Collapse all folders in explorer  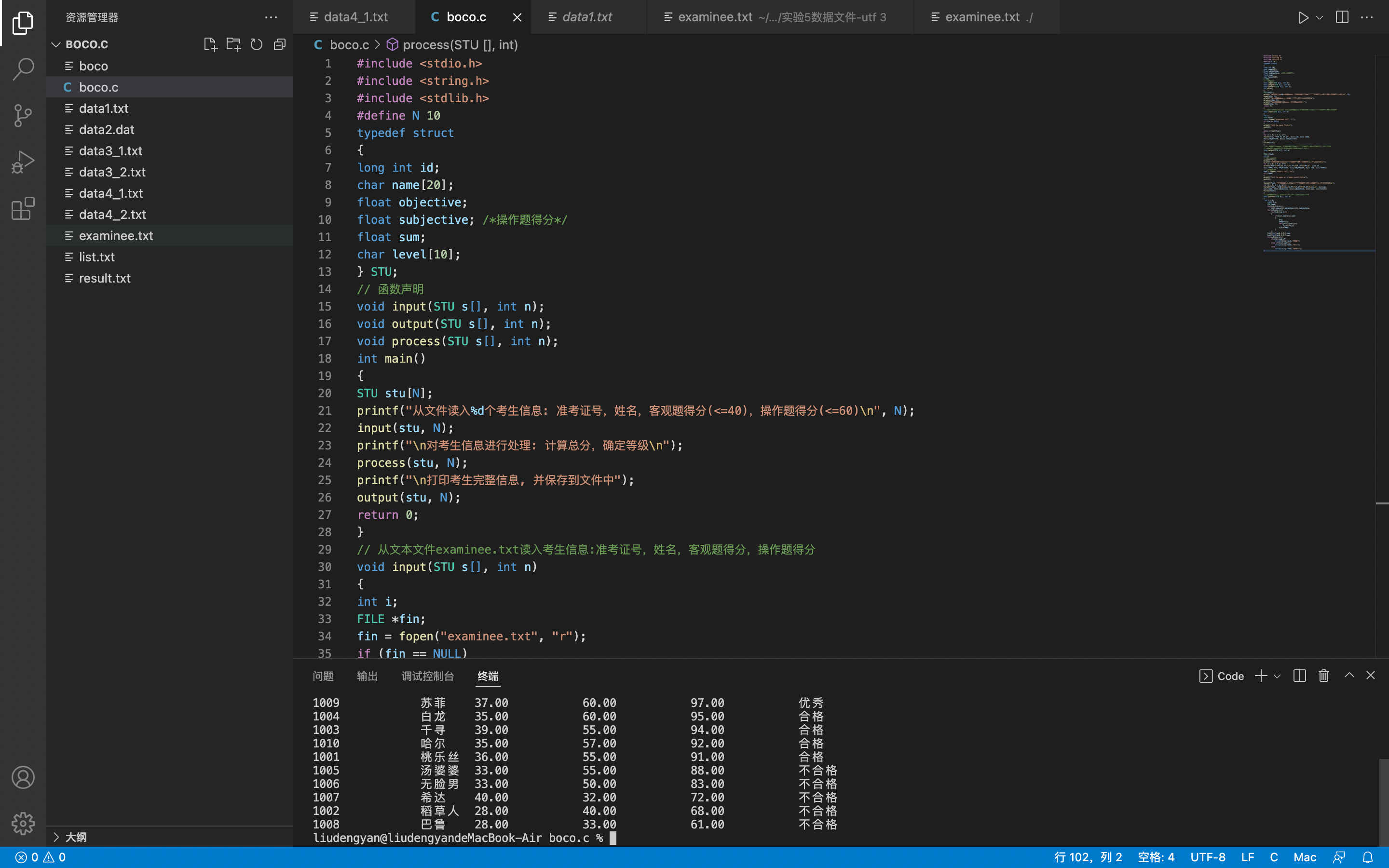click(x=280, y=44)
